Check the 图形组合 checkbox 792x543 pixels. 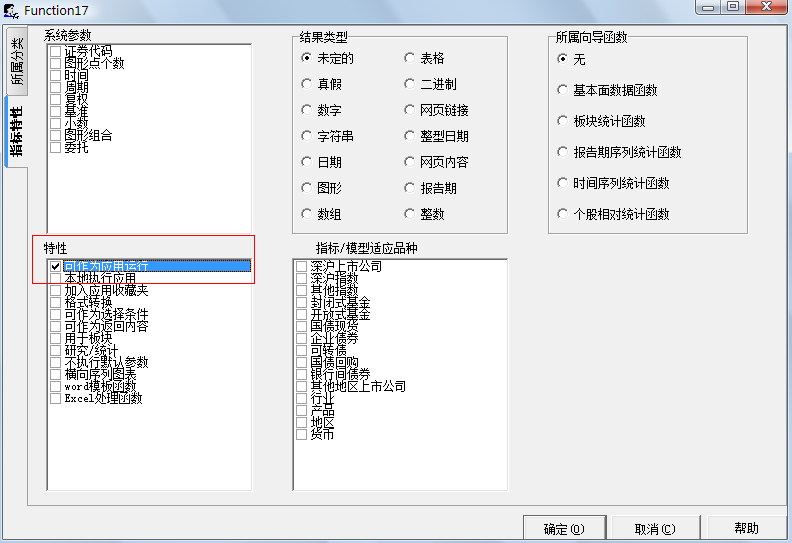point(55,135)
